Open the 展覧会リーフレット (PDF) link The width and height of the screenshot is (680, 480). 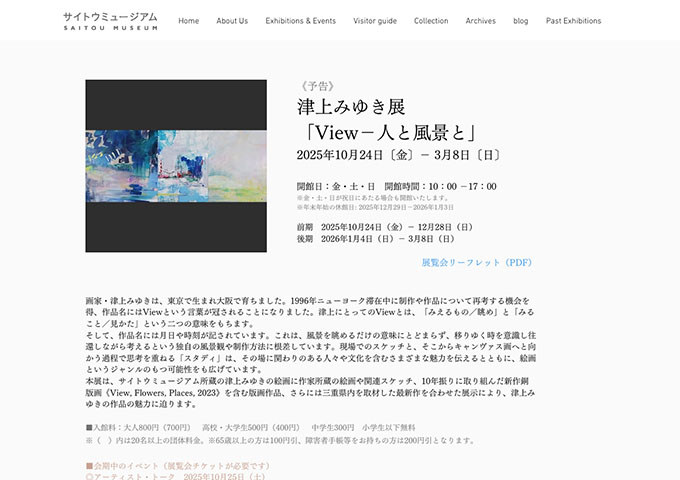tap(477, 262)
